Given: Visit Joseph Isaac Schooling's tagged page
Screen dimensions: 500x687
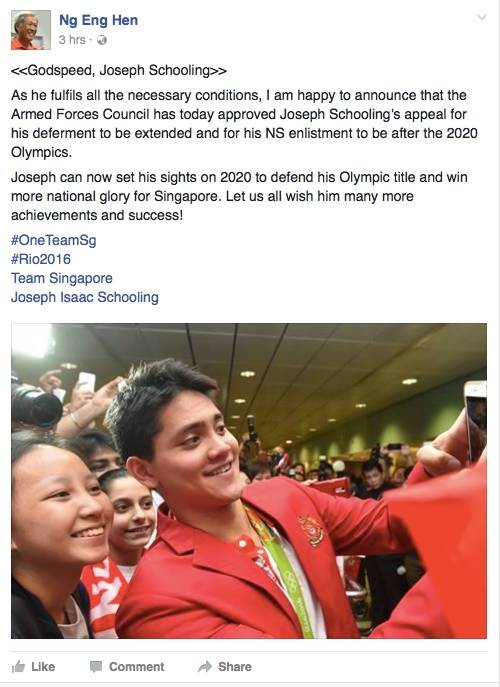Looking at the screenshot, I should point(85,297).
